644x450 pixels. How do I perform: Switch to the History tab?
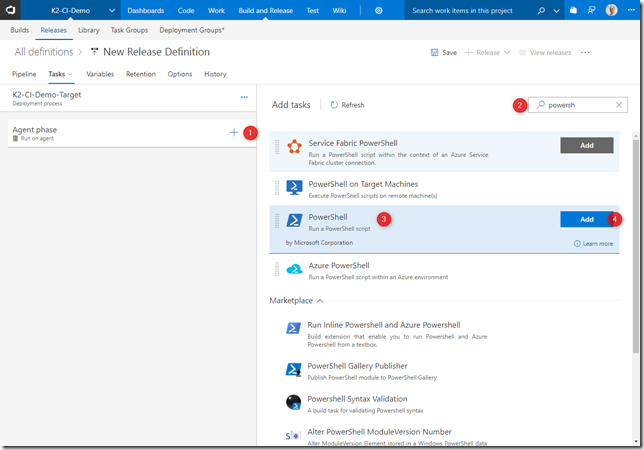[215, 74]
